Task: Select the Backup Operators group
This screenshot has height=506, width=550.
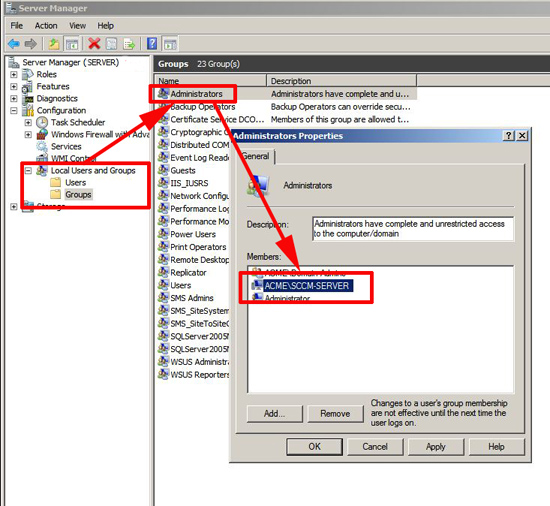Action: [x=203, y=107]
